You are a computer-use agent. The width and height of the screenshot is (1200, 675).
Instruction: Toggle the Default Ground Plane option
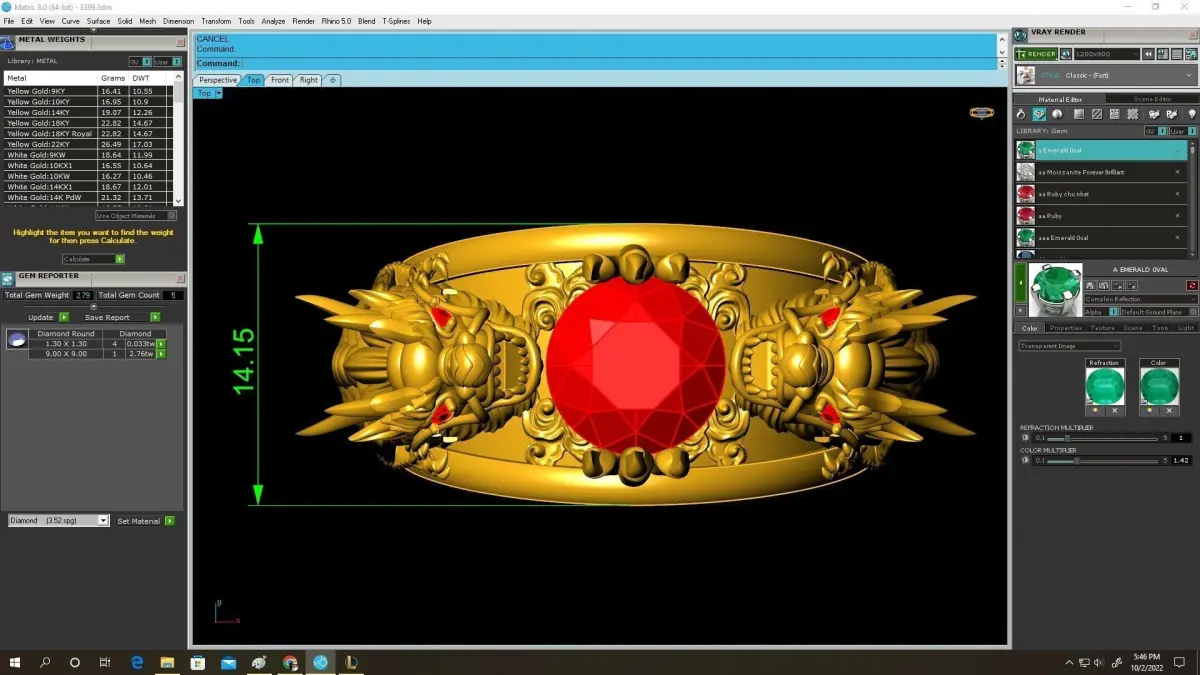[x=1158, y=312]
